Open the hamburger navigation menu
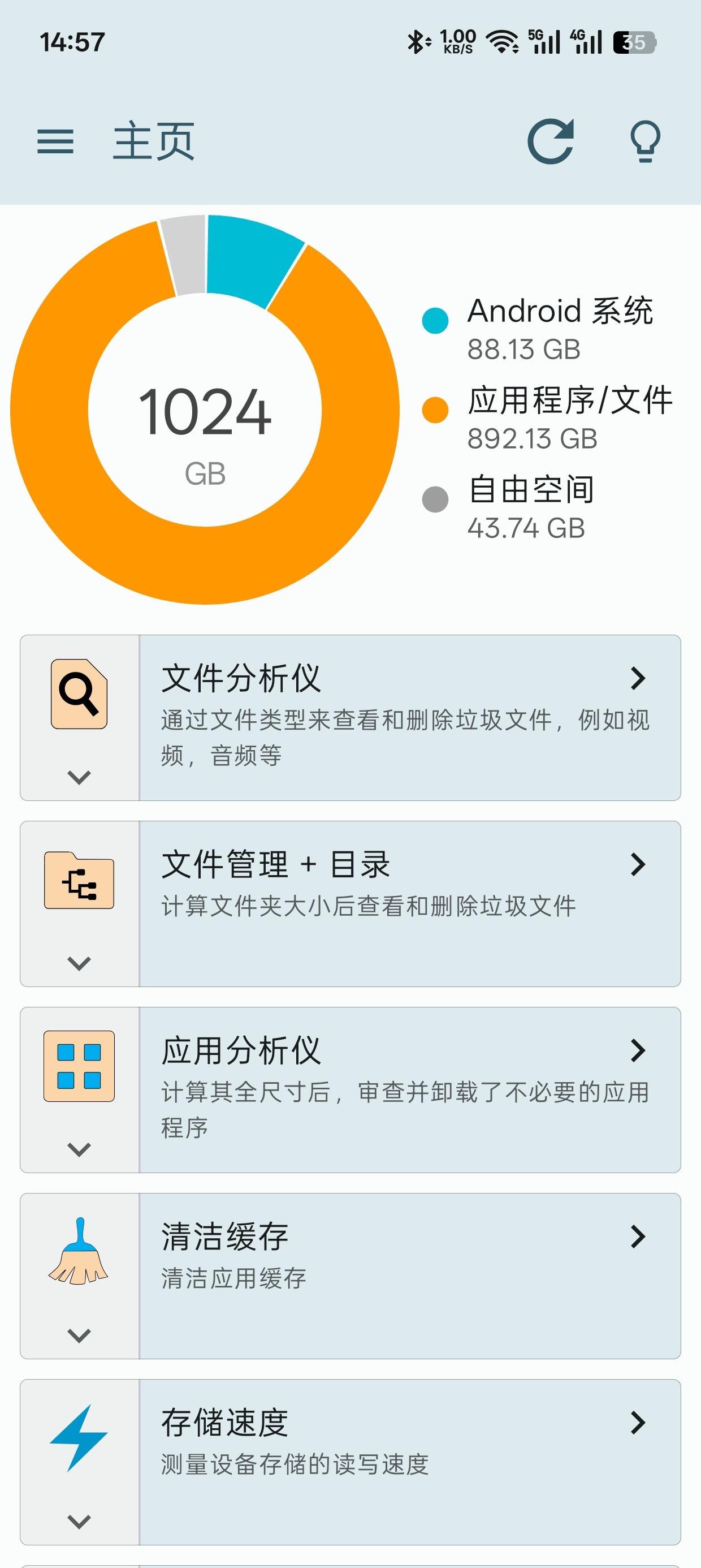The height and width of the screenshot is (1568, 701). coord(55,142)
